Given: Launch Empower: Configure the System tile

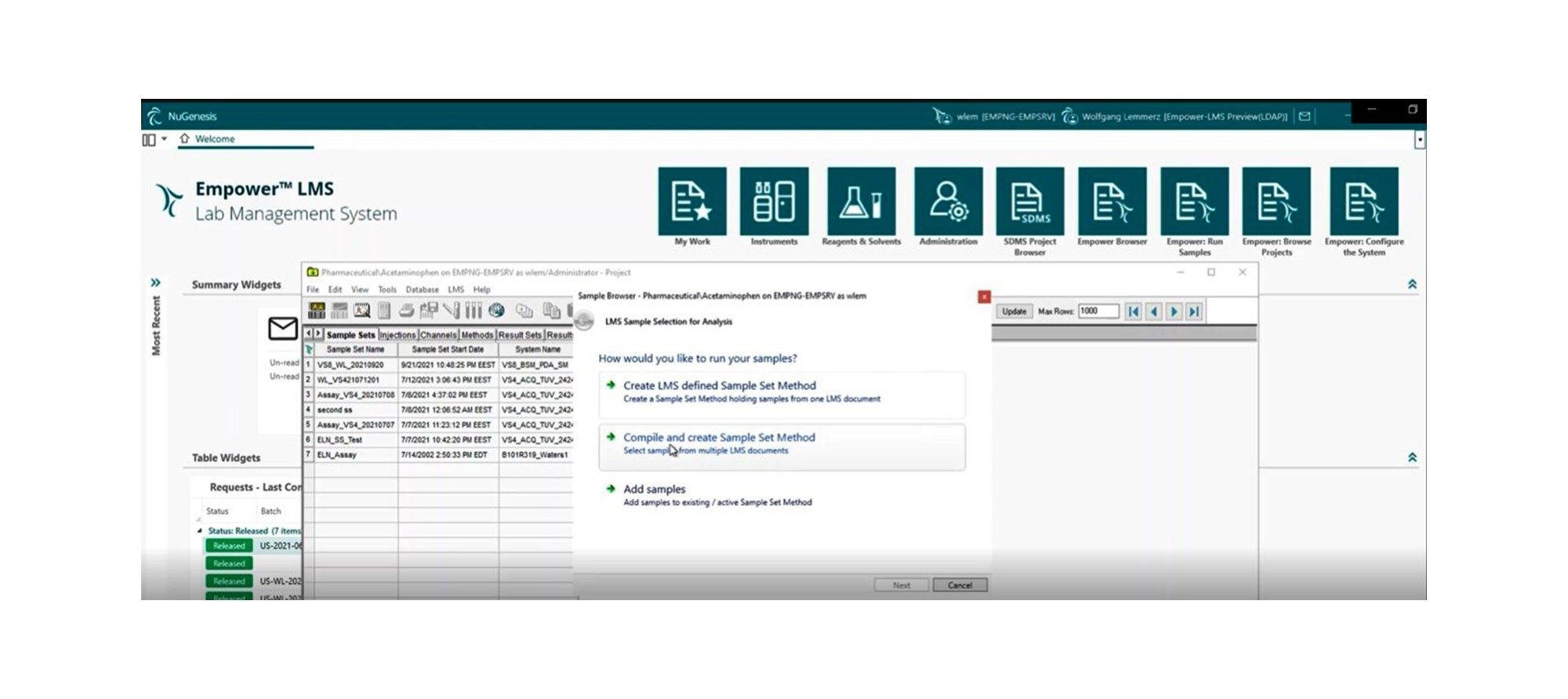Looking at the screenshot, I should [x=1364, y=201].
